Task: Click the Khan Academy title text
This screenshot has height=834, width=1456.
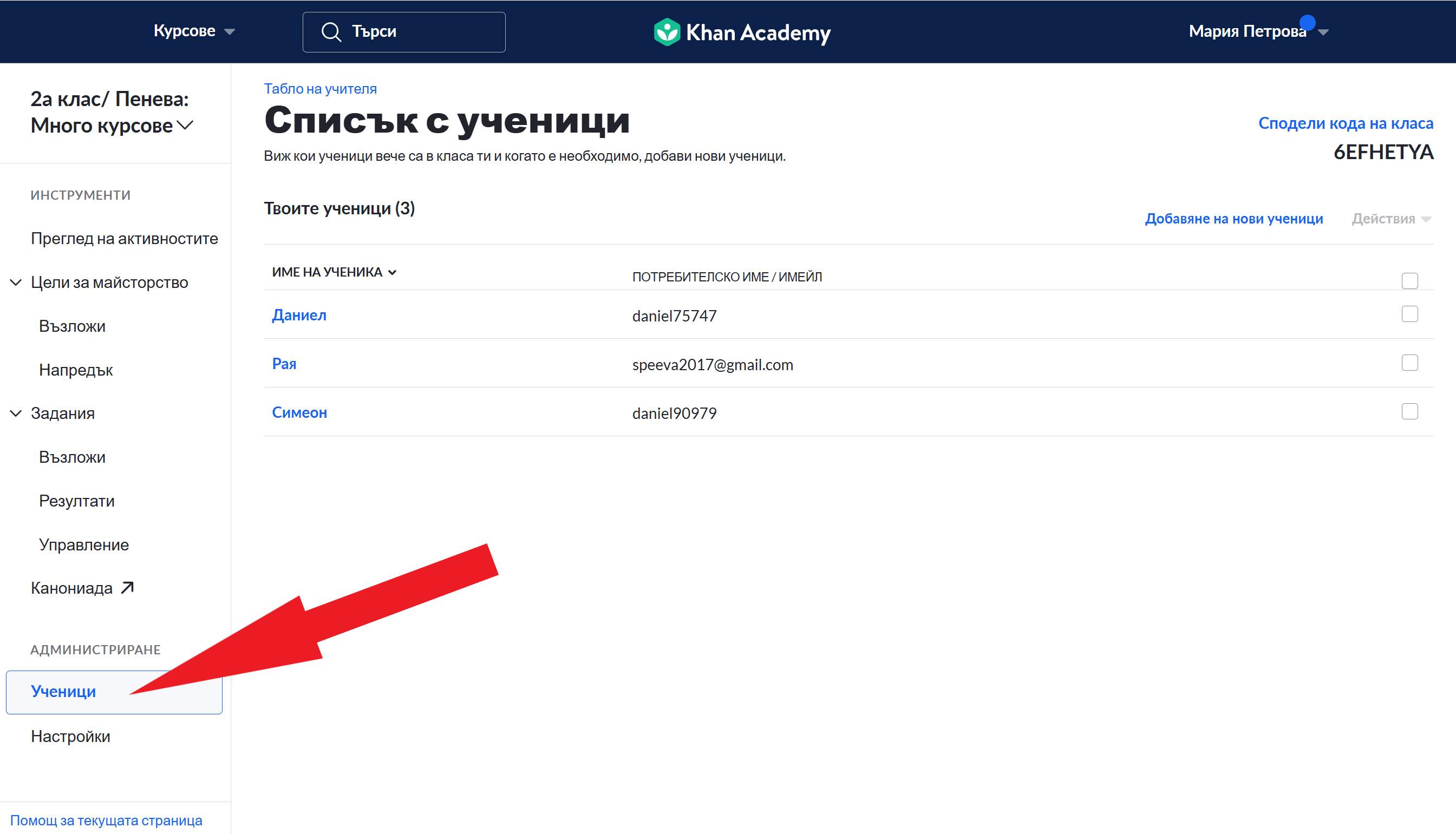Action: [758, 32]
